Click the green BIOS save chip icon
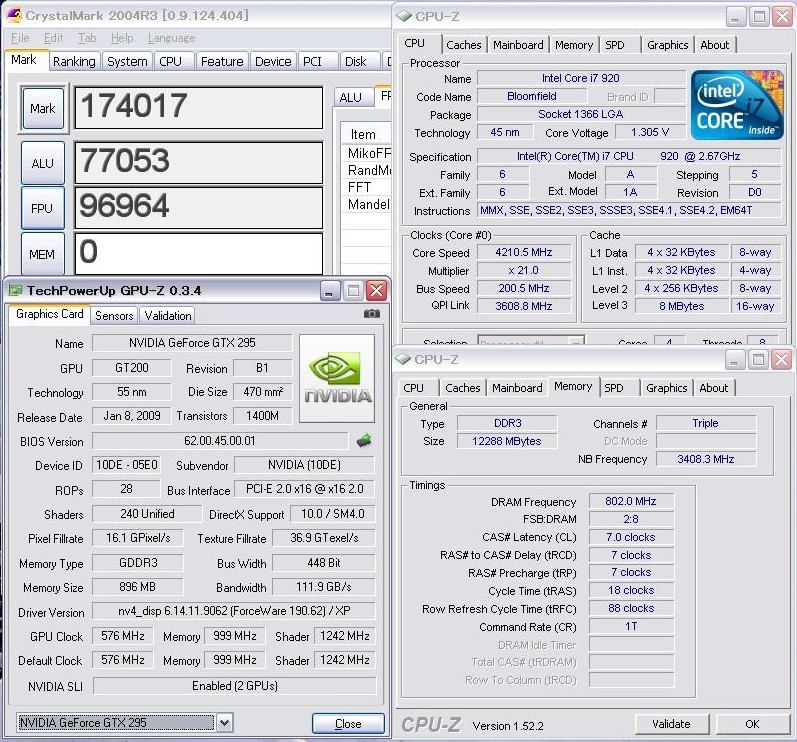The image size is (797, 742). click(364, 440)
